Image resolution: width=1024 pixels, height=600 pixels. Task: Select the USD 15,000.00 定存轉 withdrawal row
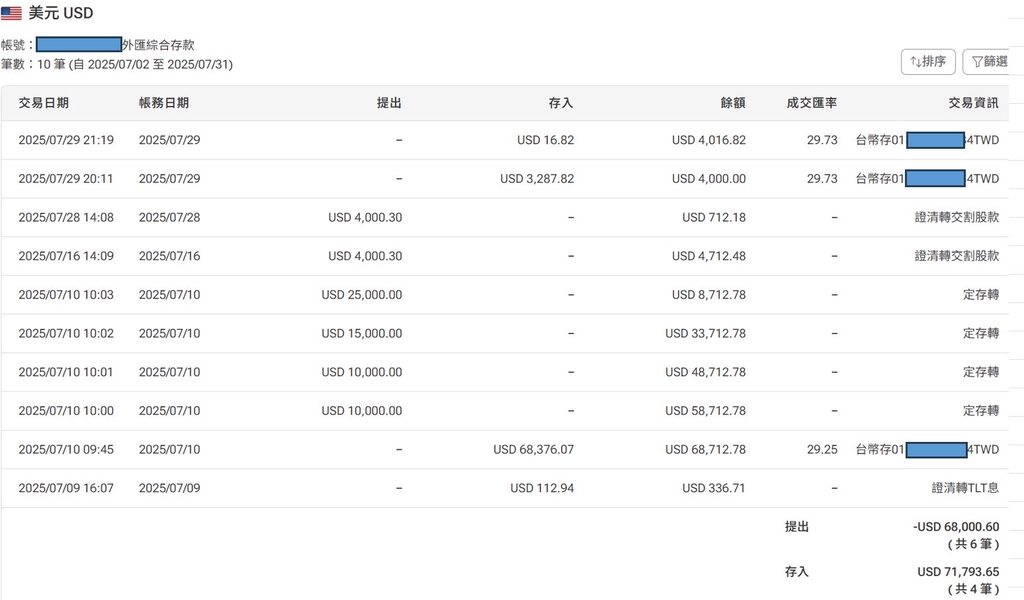tap(500, 333)
